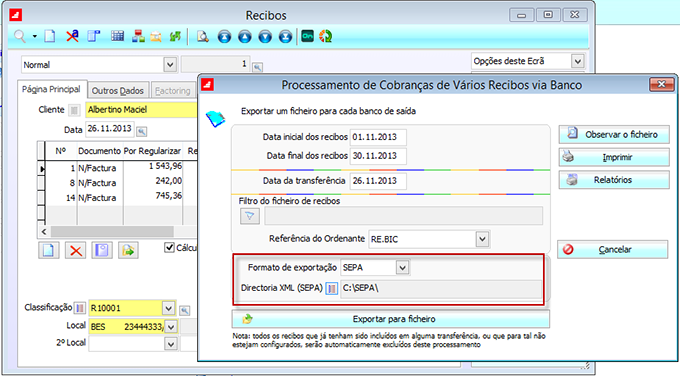Viewport: 680px width, 376px height.
Task: Go to previous record with blue up arrow
Action: tap(245, 37)
